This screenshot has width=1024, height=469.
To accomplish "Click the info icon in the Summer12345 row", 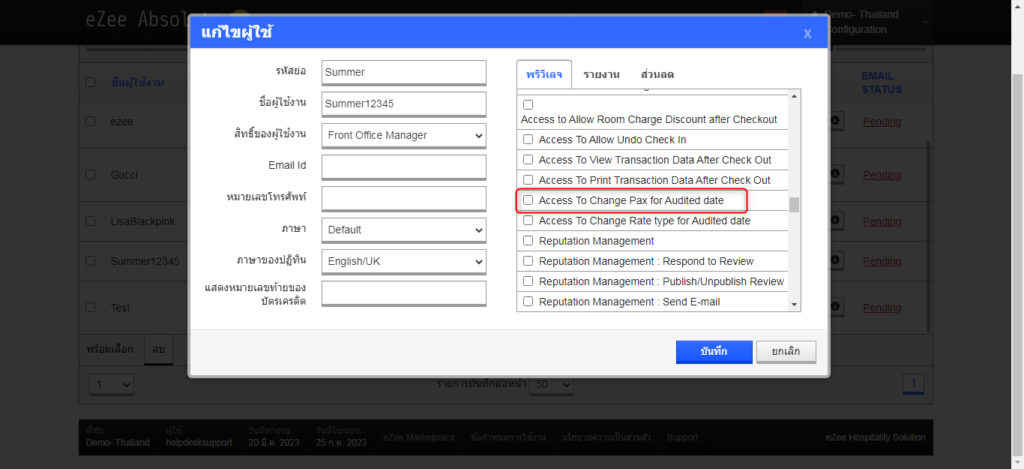I will [835, 259].
